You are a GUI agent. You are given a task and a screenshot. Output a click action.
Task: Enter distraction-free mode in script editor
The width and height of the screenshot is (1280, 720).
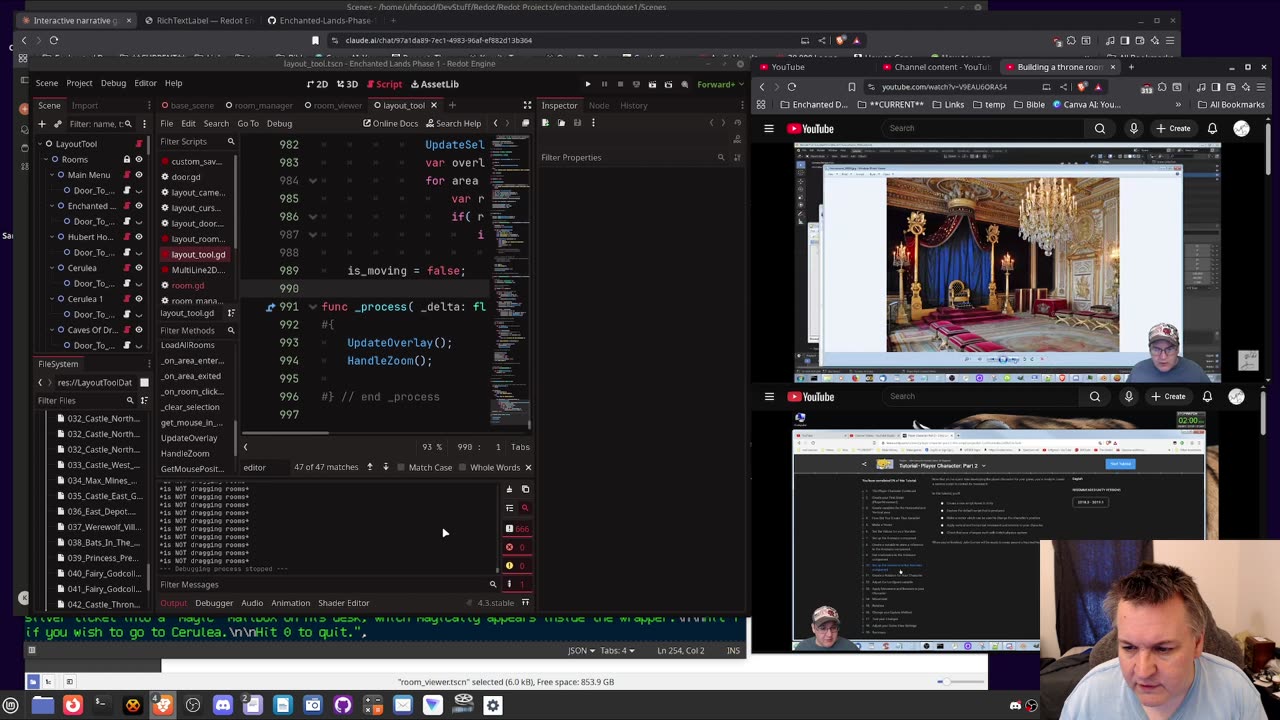tap(527, 105)
